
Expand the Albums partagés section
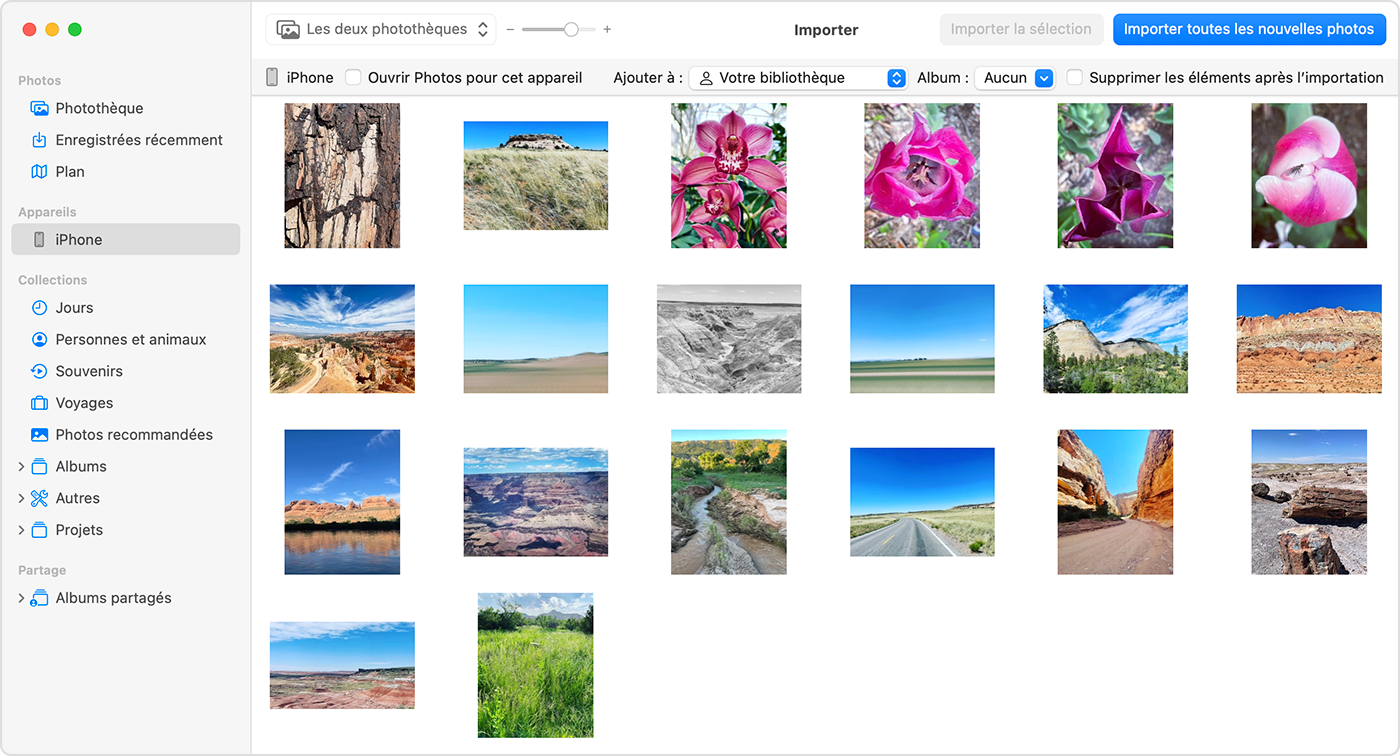pos(21,597)
